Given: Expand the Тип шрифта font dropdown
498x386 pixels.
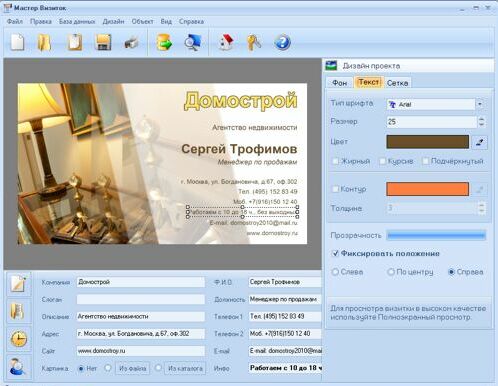Looking at the screenshot, I should (480, 104).
